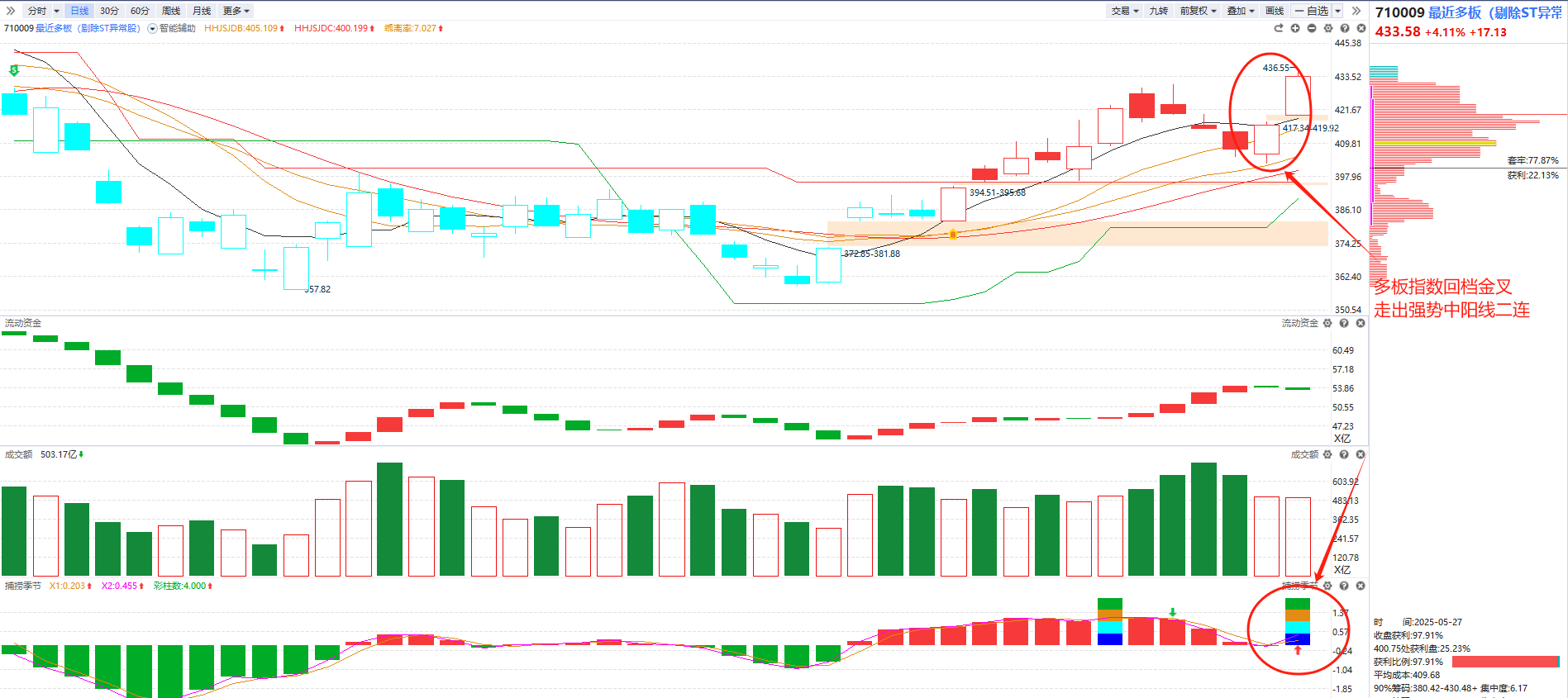Open 成交额 panel help icon
1568x698 pixels.
1344,454
